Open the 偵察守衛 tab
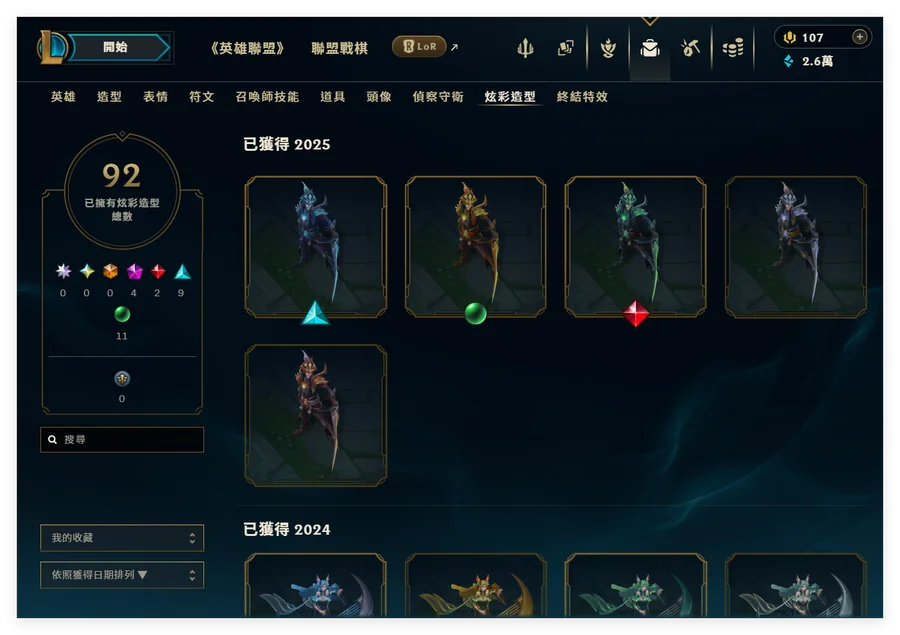Screen dimensions: 900x635 [x=437, y=96]
